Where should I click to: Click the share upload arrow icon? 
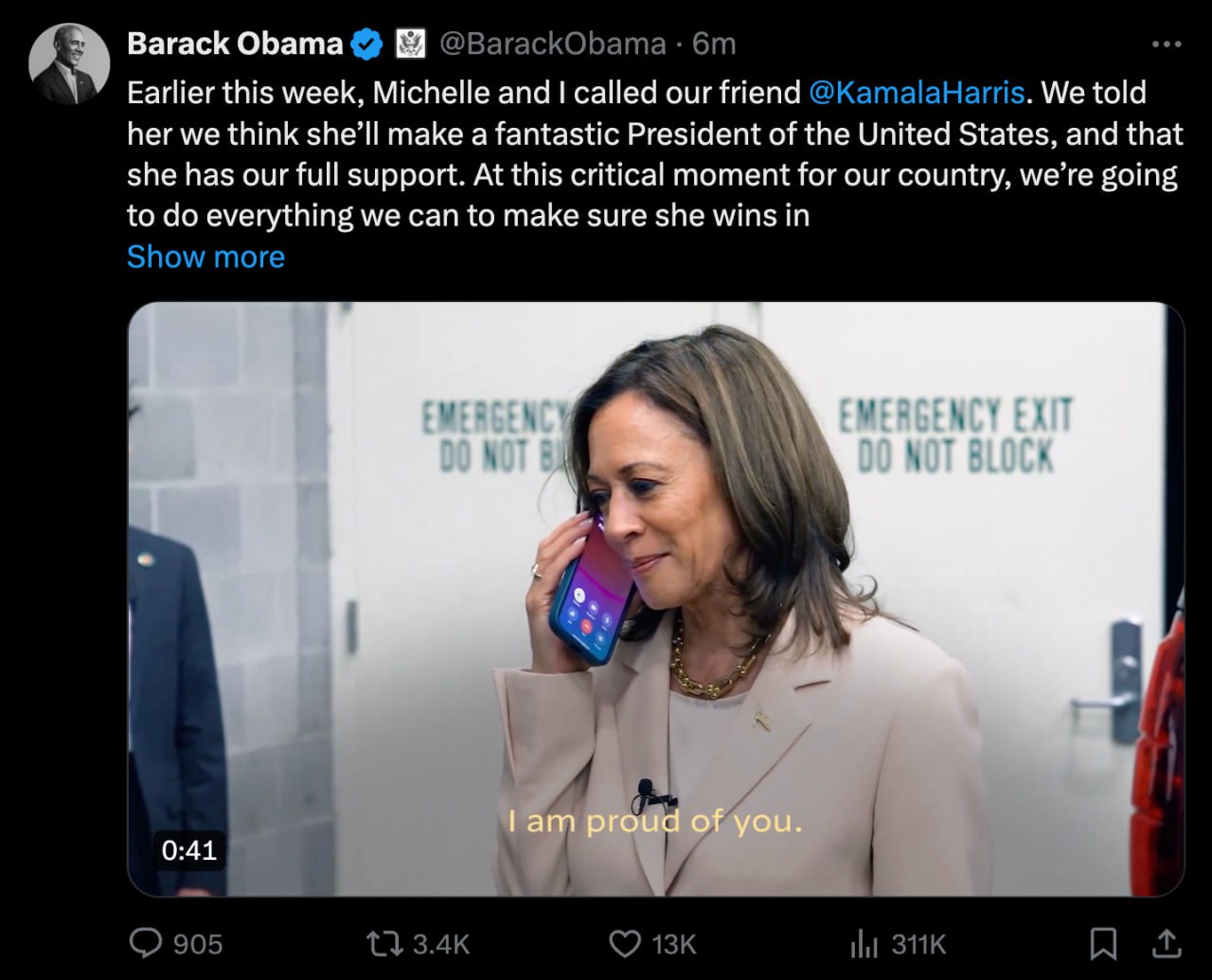[1167, 943]
